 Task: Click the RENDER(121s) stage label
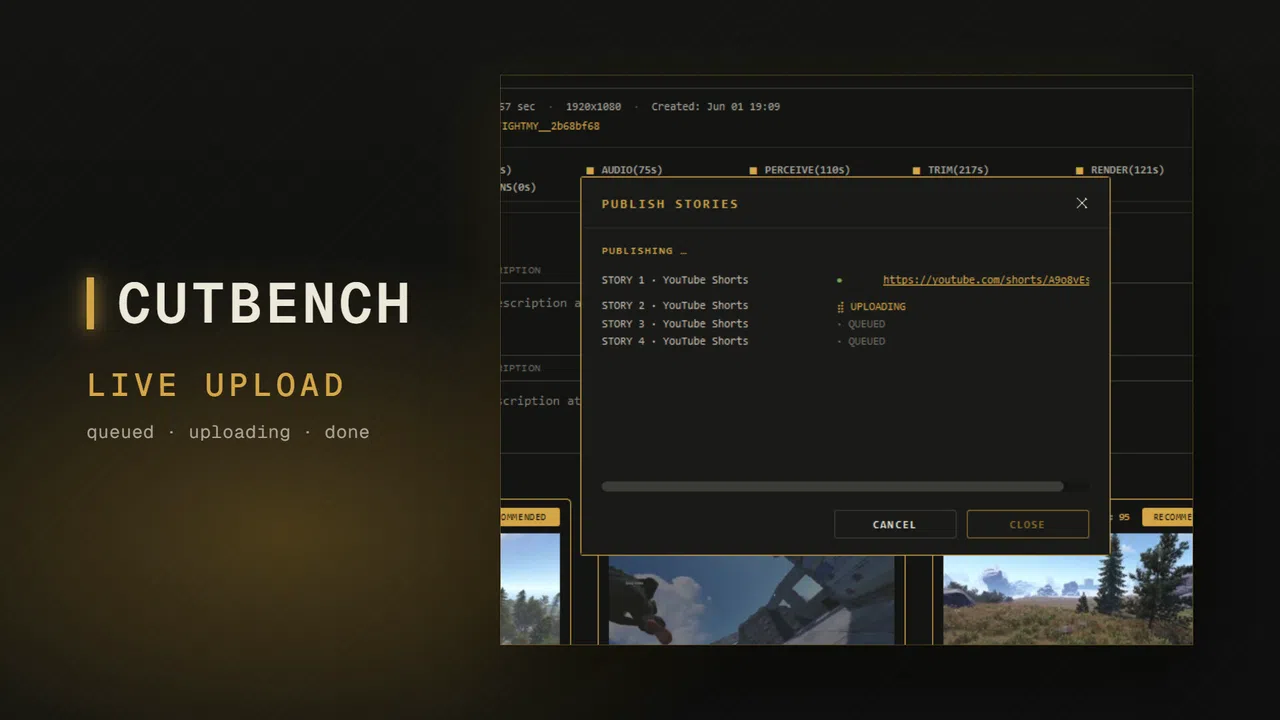point(1127,170)
